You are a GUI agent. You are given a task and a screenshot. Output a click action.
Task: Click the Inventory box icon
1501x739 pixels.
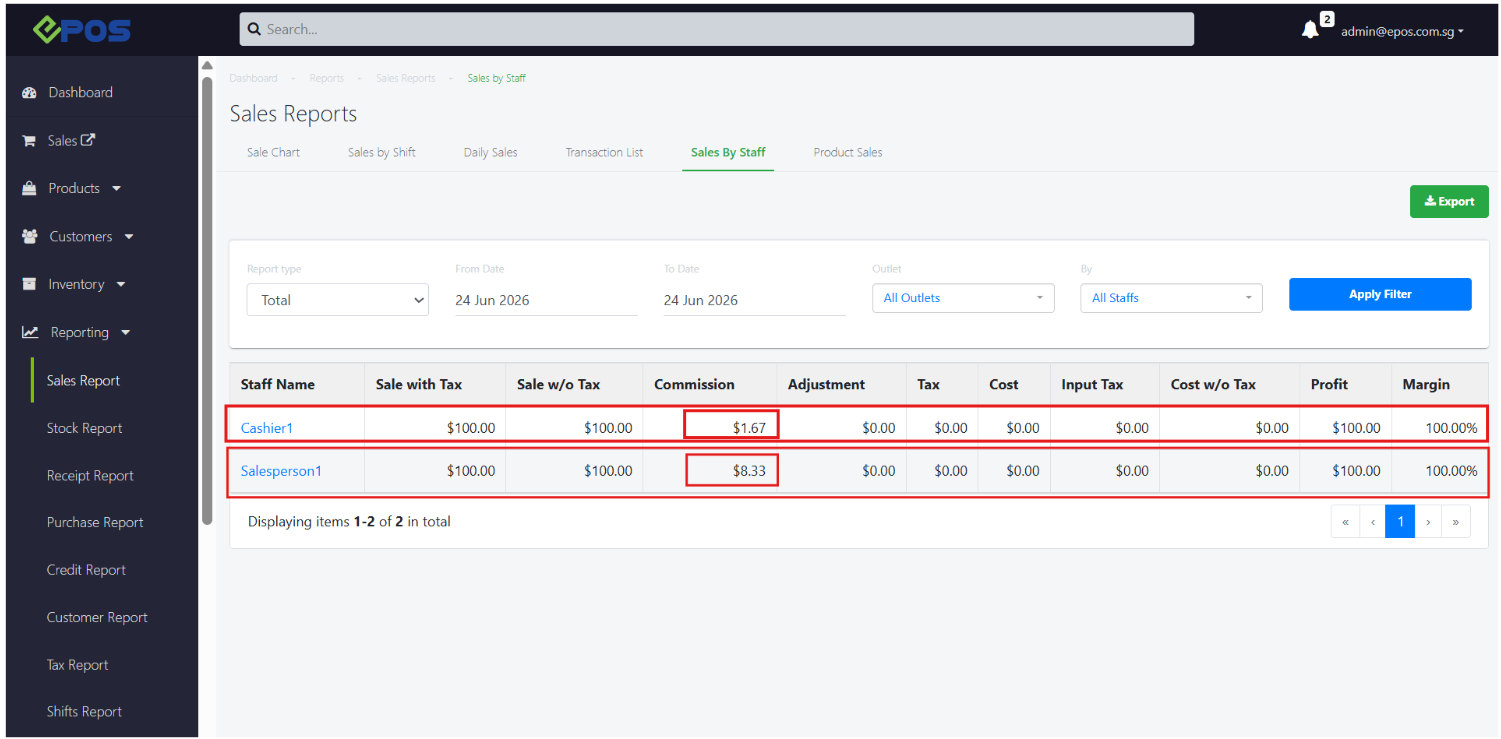coord(29,284)
